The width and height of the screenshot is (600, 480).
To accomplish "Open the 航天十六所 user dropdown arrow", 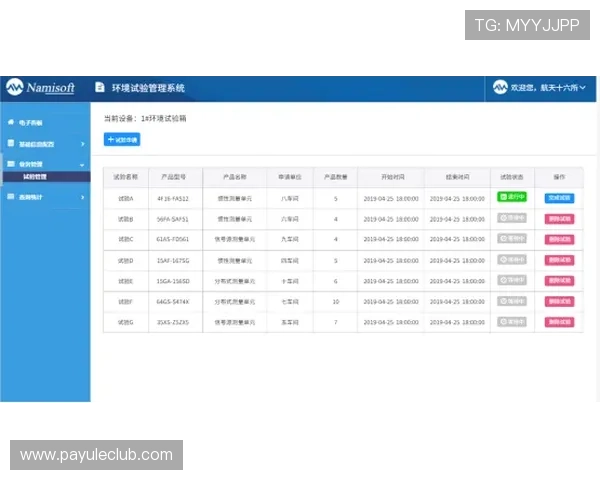I will 582,88.
